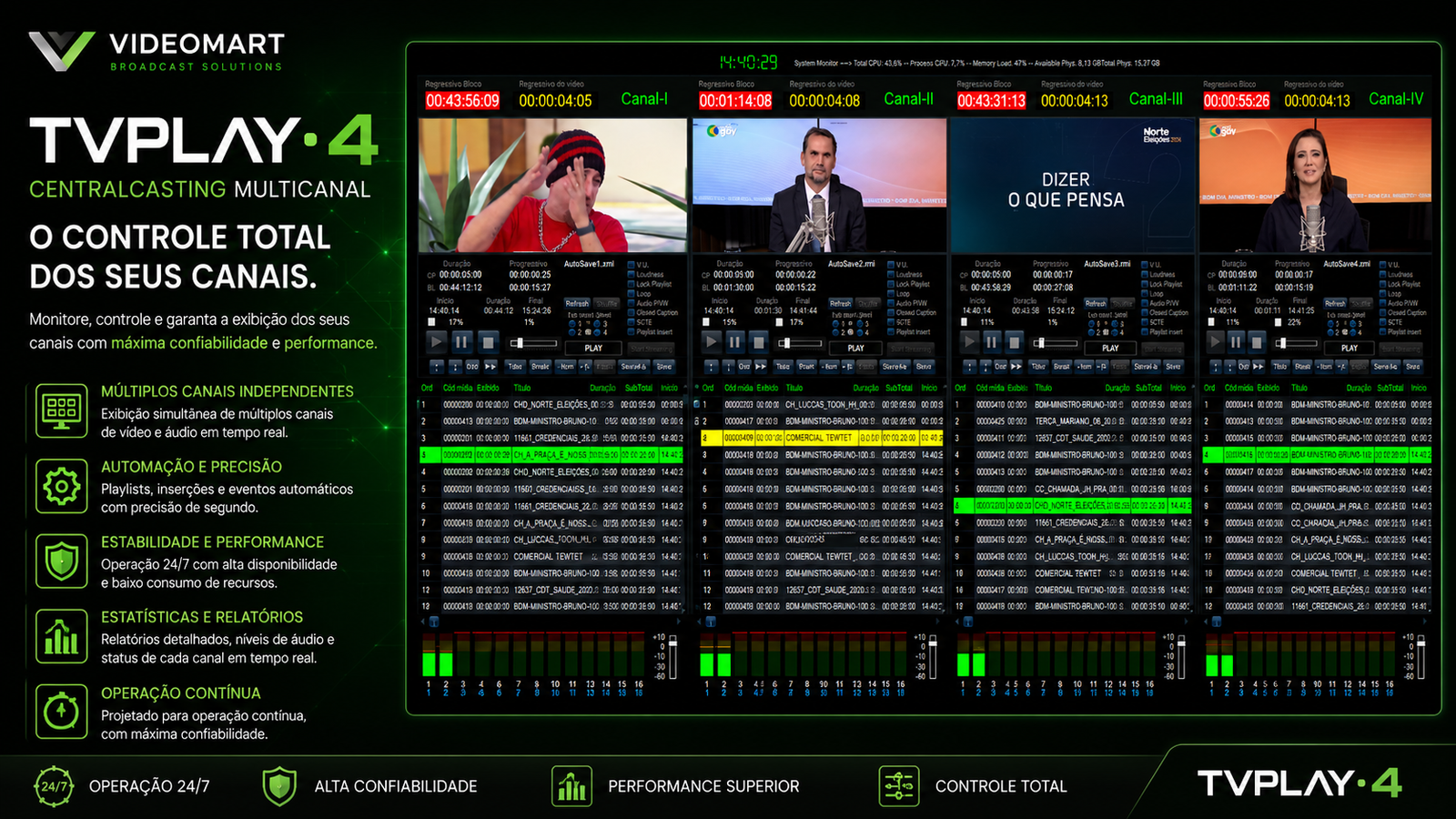Click the Canal-I channel label
The image size is (1456, 819).
click(x=644, y=99)
